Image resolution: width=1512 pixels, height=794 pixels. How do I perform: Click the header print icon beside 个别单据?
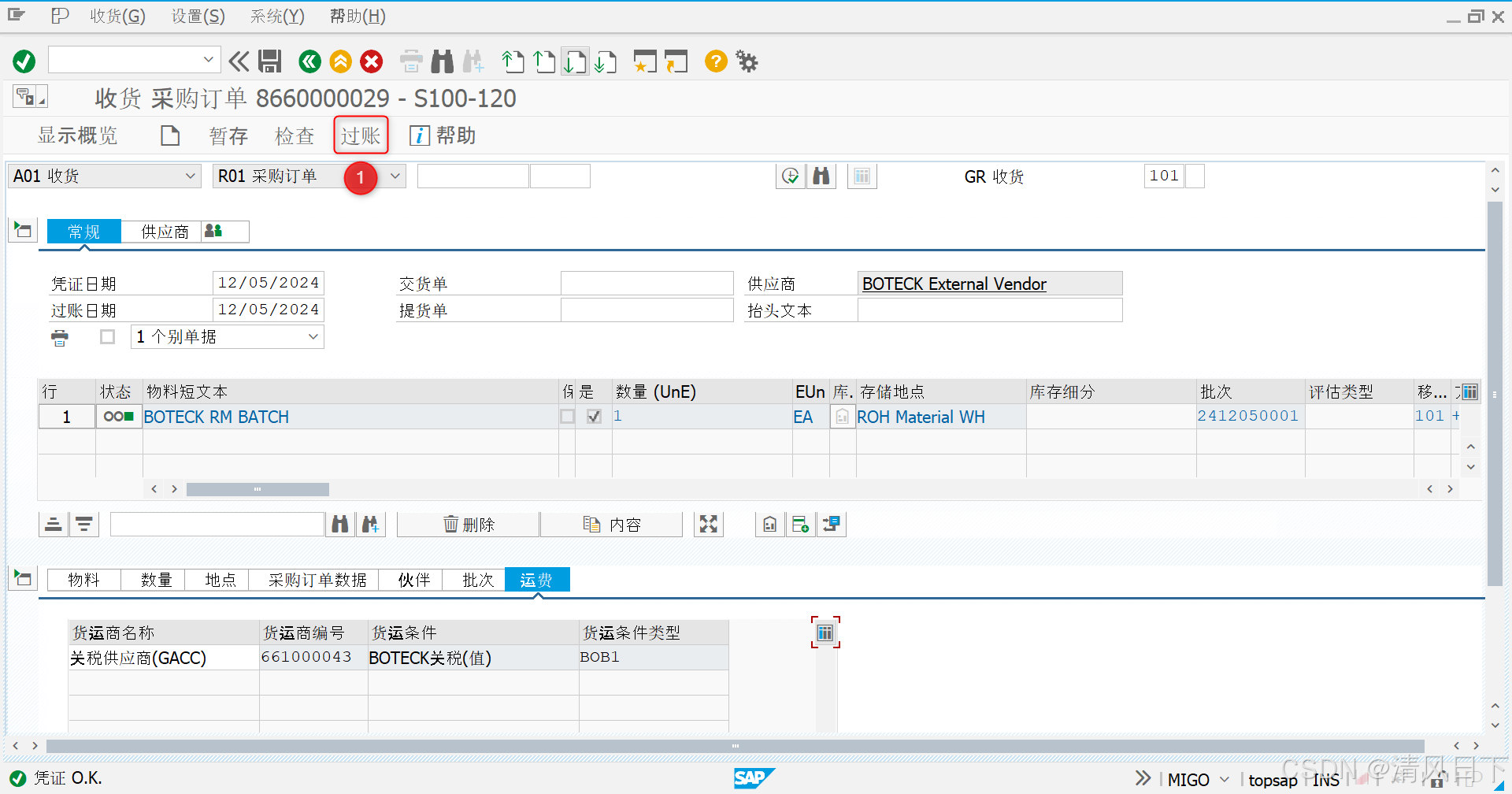coord(60,338)
